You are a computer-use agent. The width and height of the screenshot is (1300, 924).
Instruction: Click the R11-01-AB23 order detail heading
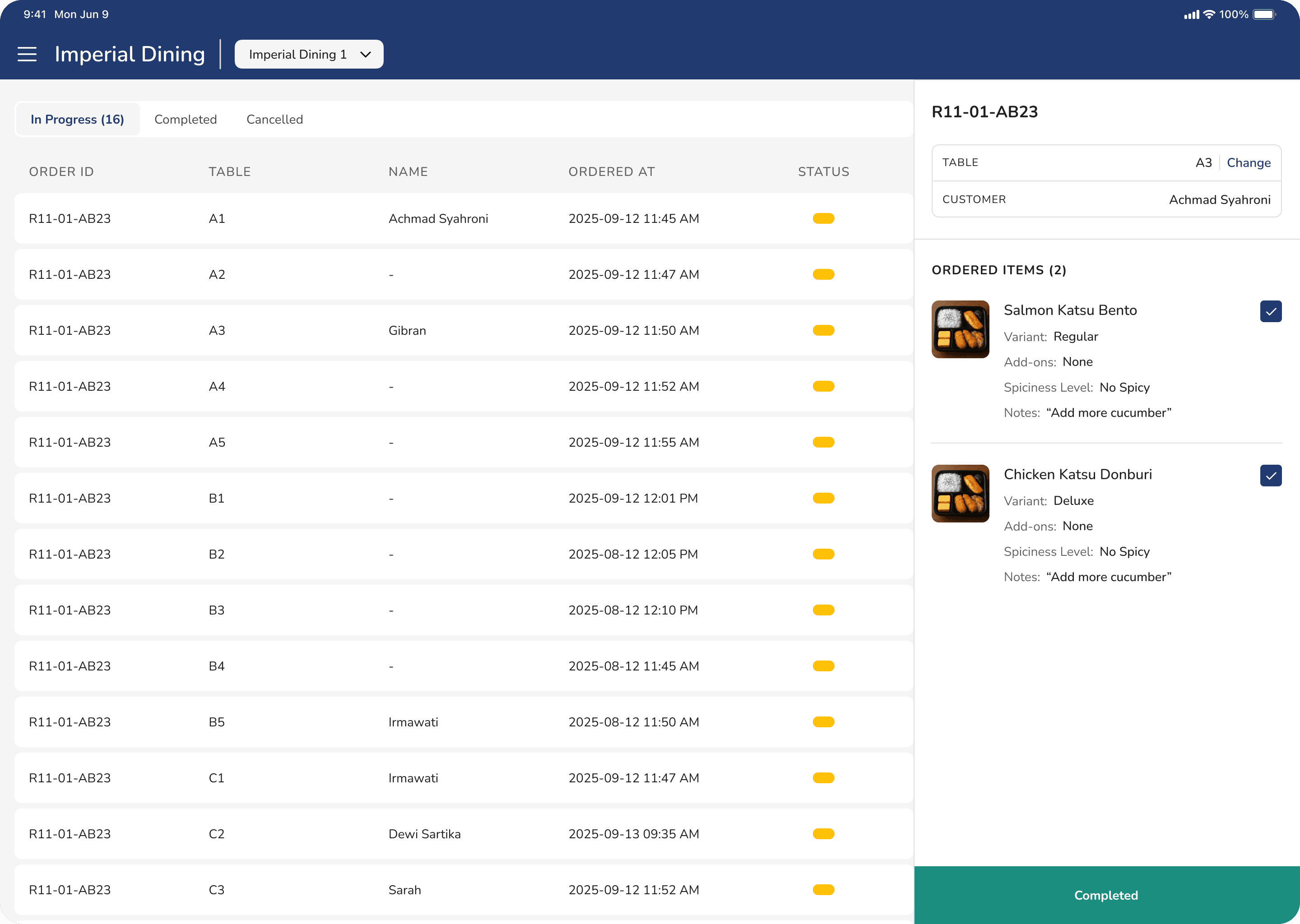984,111
